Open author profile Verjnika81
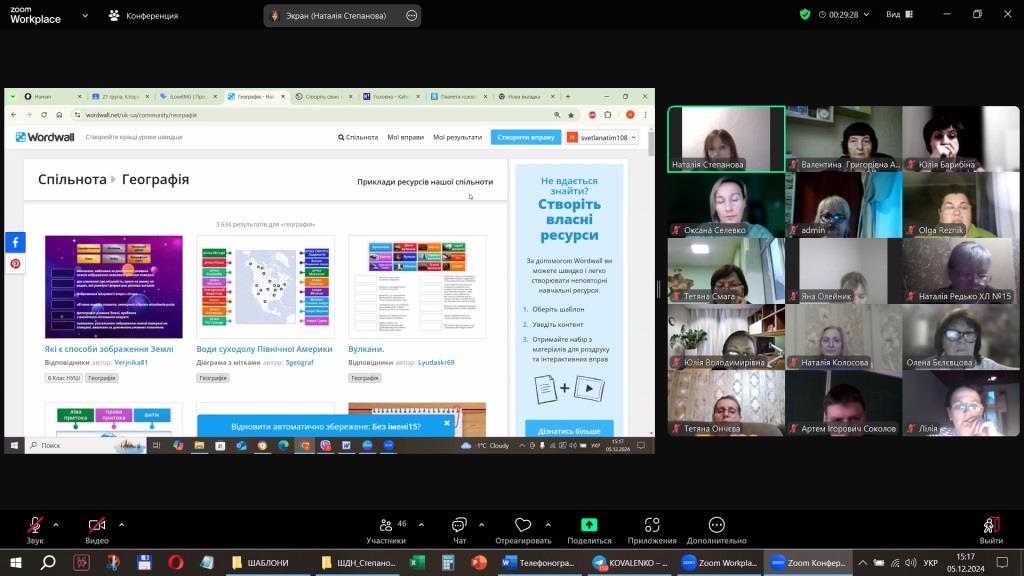1024x576 pixels. pos(131,362)
